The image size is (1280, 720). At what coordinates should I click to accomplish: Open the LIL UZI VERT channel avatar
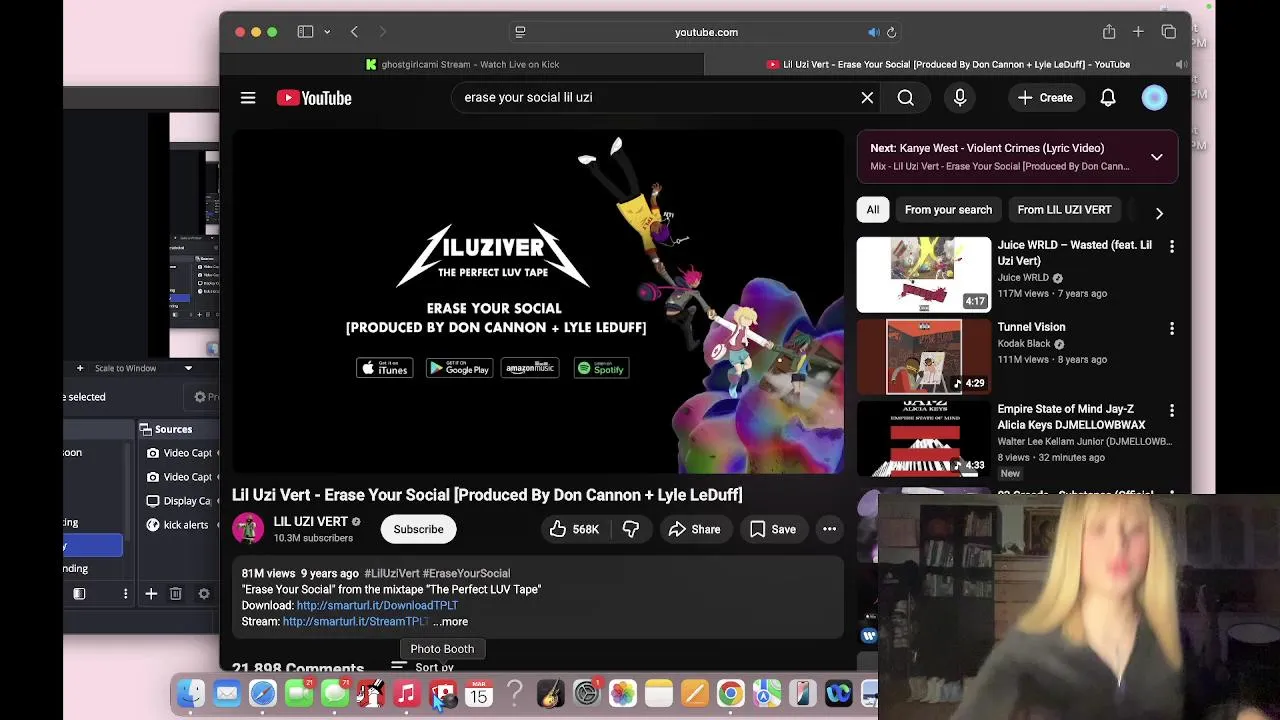248,529
